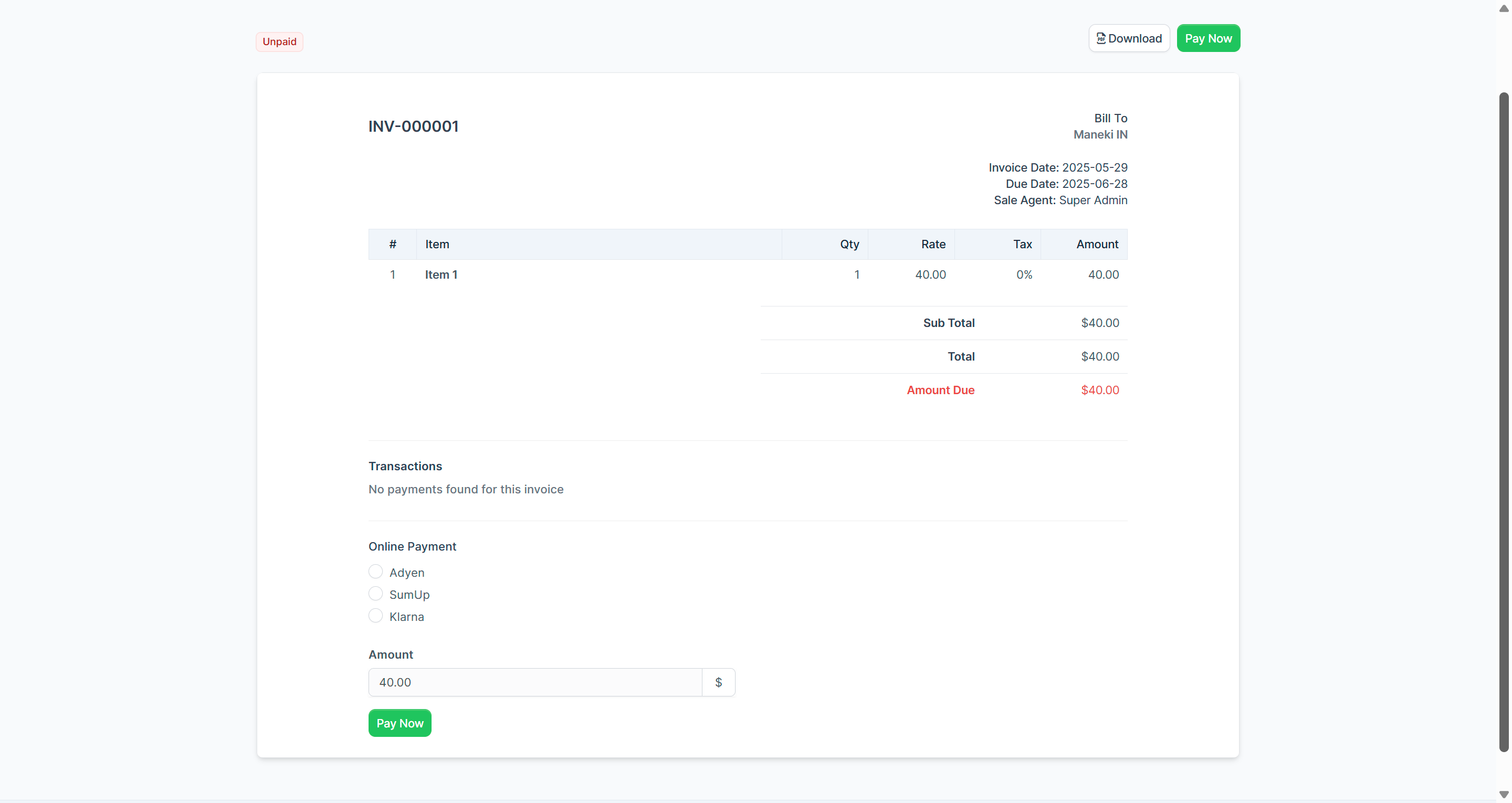Click the INV-000001 invoice heading
Viewport: 1512px width, 803px height.
[x=413, y=126]
